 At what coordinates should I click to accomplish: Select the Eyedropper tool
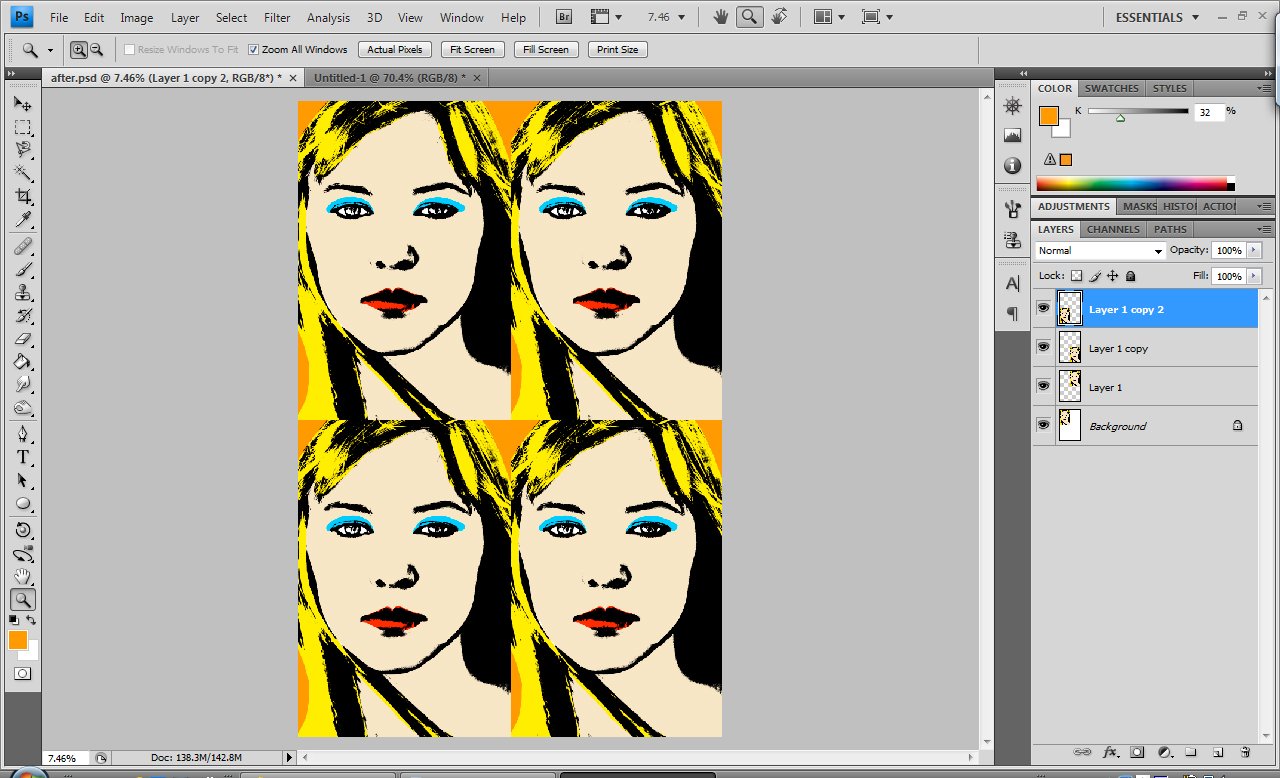(x=22, y=219)
